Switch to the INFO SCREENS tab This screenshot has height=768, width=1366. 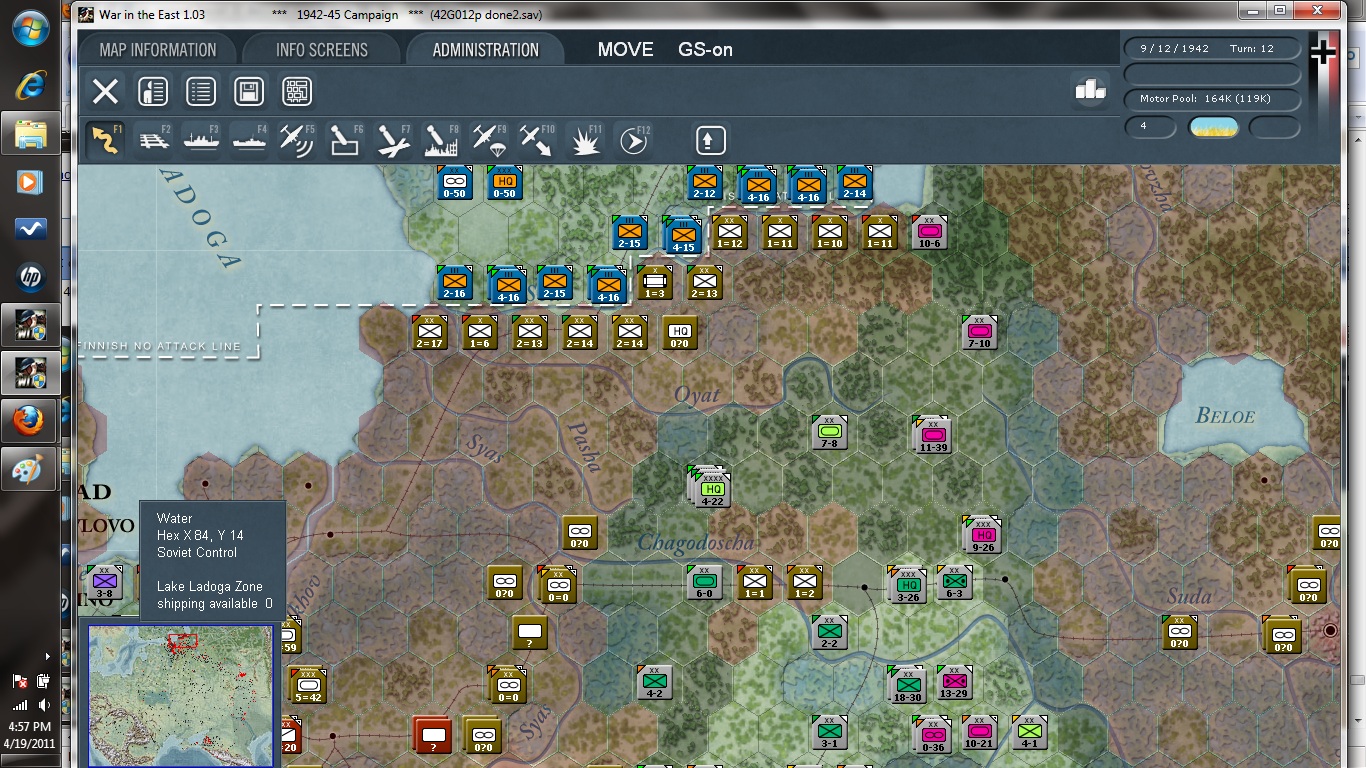322,50
